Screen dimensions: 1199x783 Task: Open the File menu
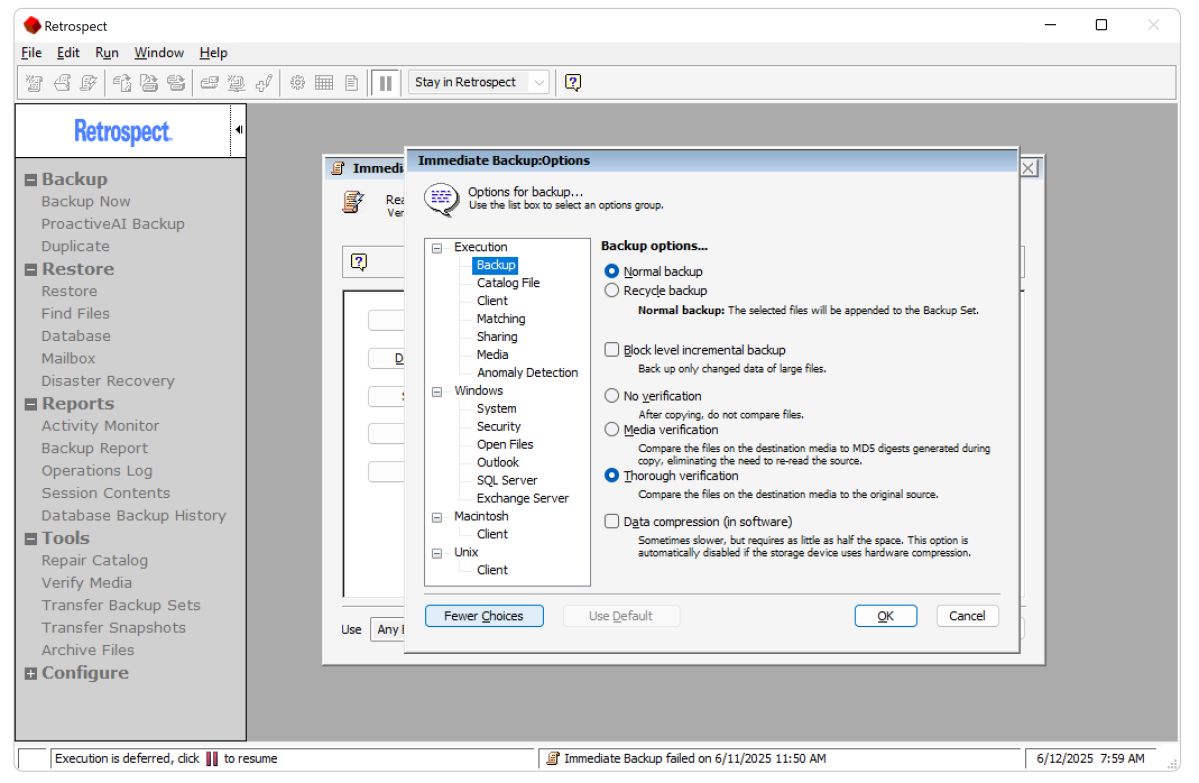[31, 53]
